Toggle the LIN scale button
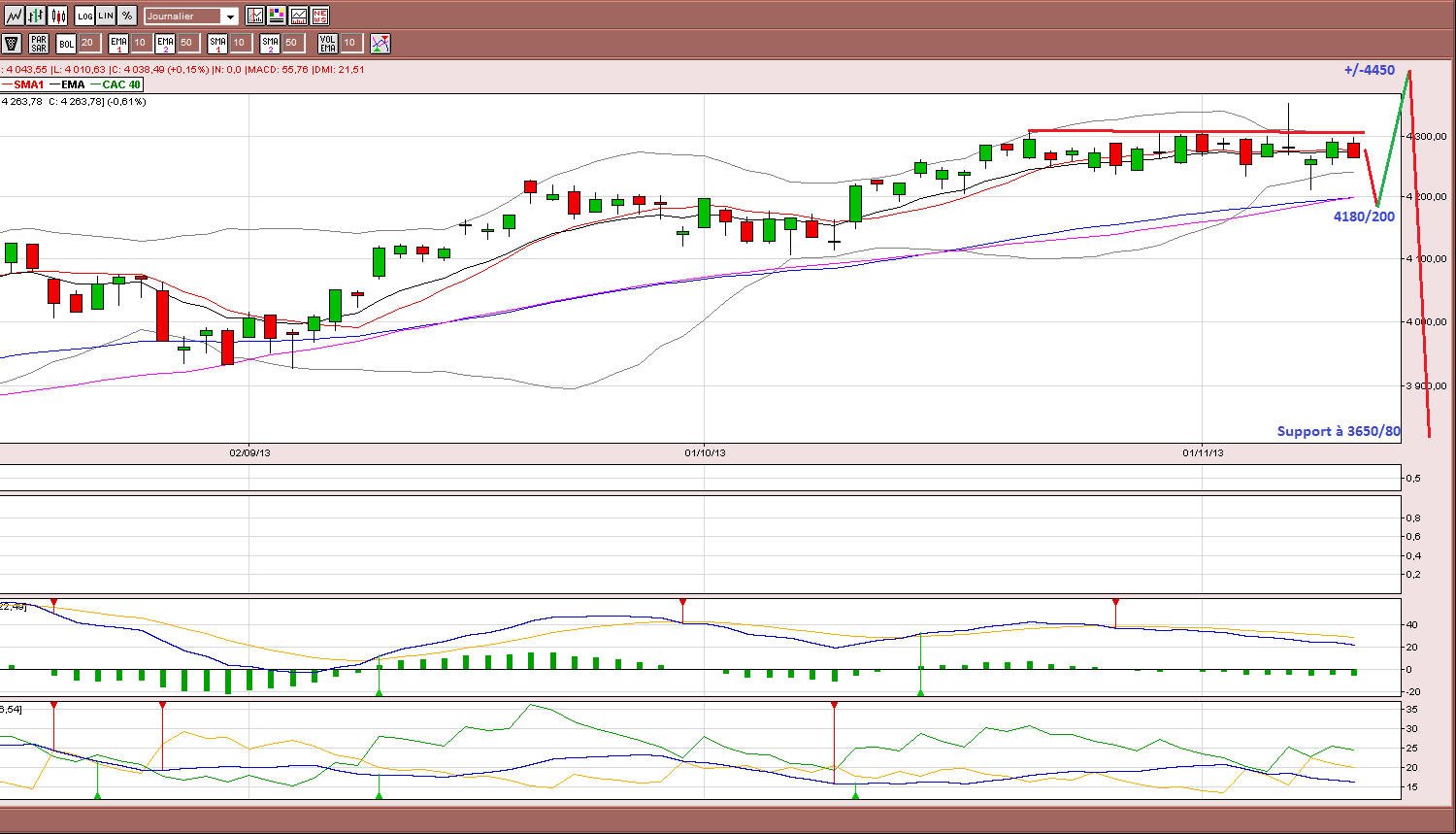Screen dimensions: 1456x834 [106, 16]
